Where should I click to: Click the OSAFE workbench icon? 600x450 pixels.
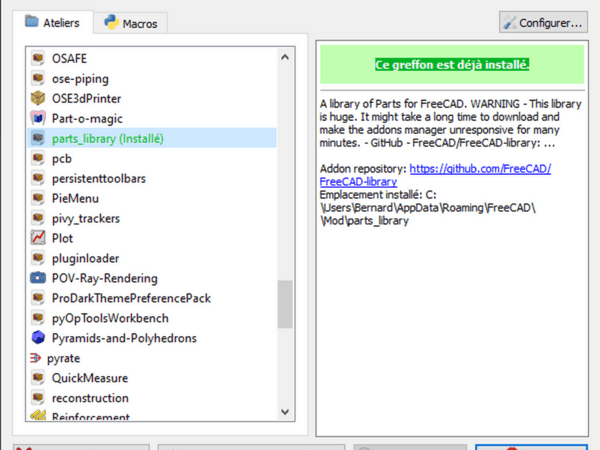tap(38, 59)
